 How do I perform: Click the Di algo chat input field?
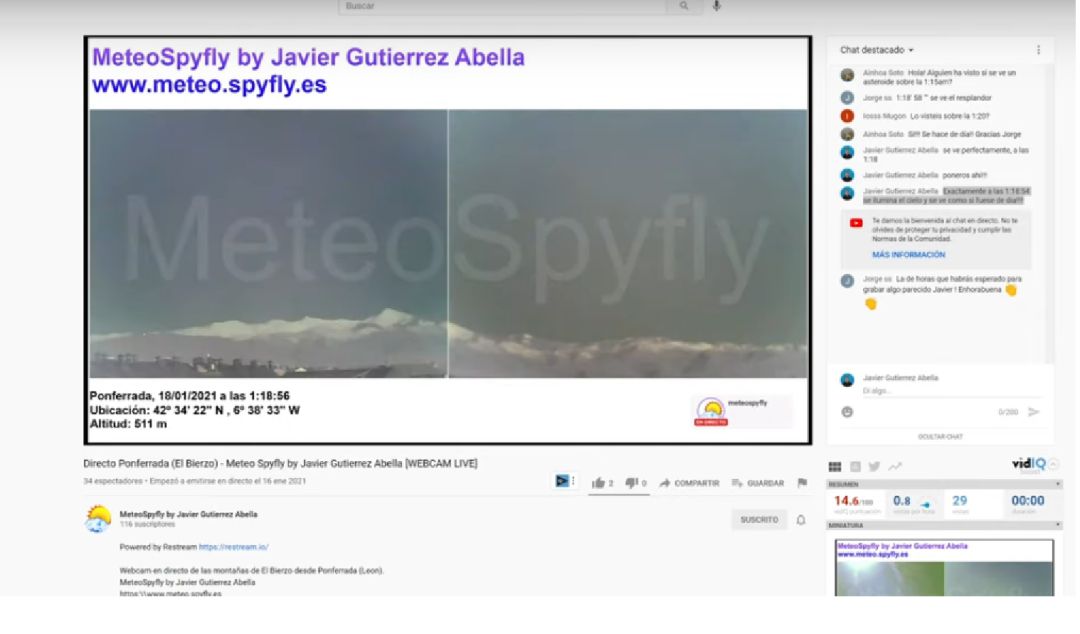tap(951, 391)
